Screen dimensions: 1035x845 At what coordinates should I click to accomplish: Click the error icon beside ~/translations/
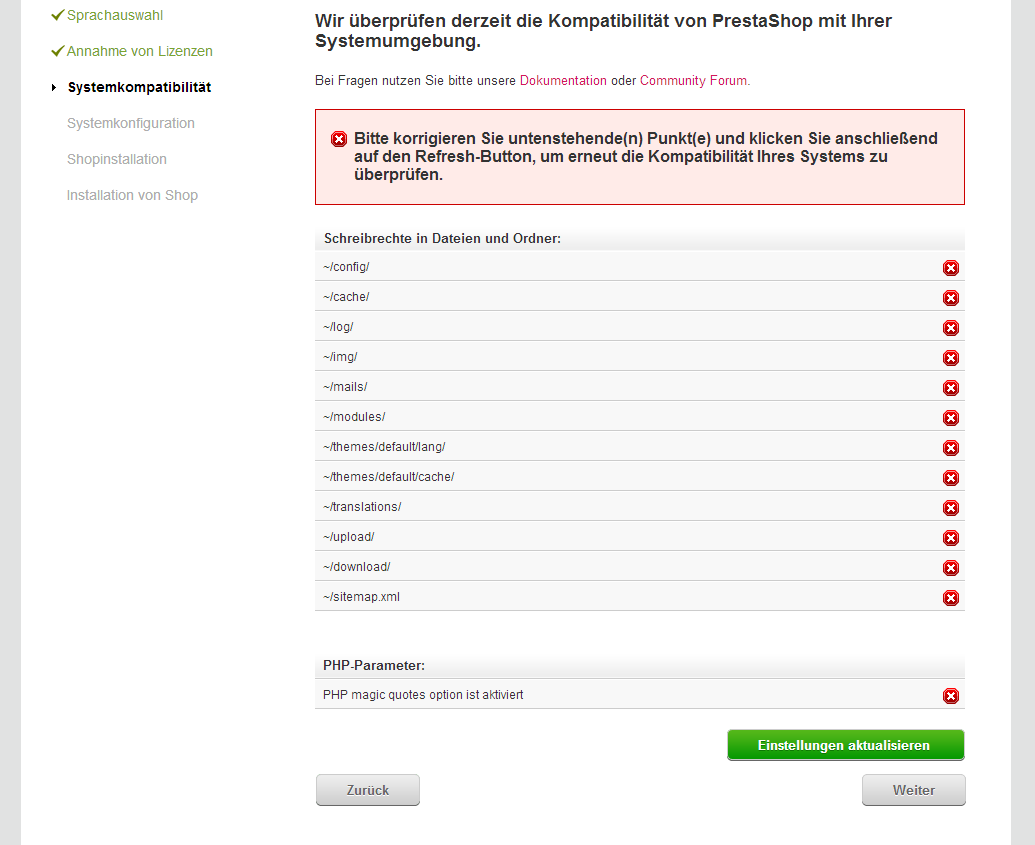[951, 508]
